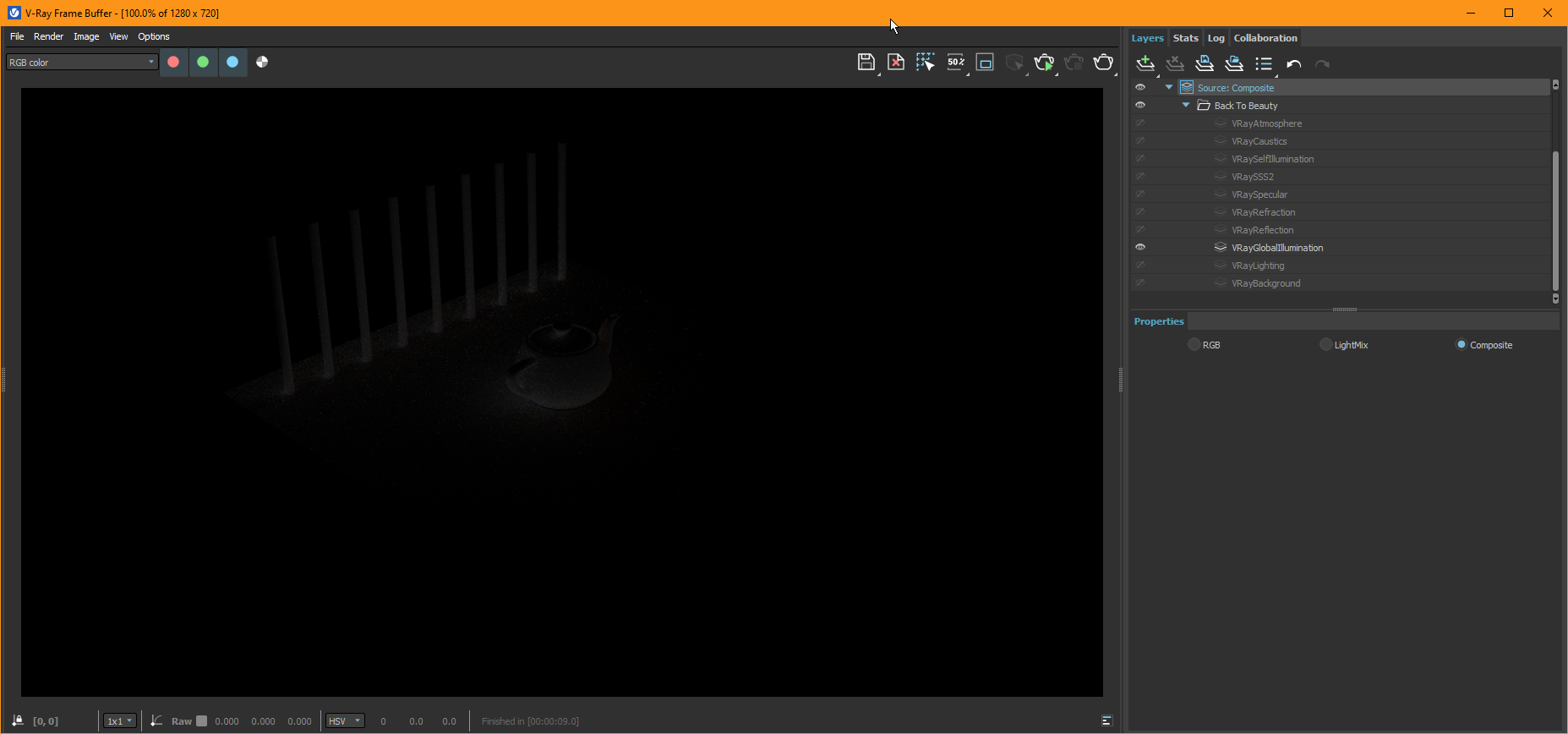
Task: Toggle visibility of Back To Beauty folder
Action: pyautogui.click(x=1140, y=105)
